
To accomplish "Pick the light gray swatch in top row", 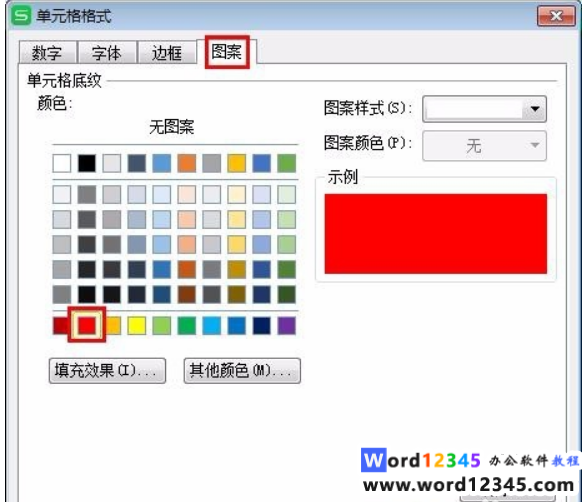I will (112, 163).
